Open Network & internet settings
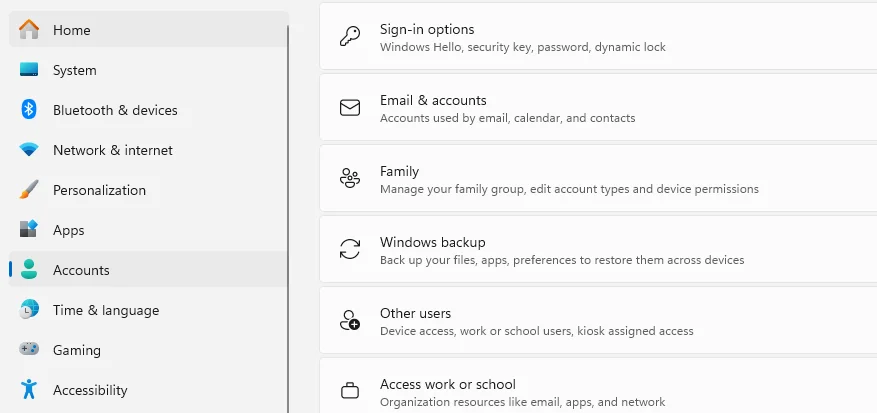877x413 pixels. click(x=148, y=150)
